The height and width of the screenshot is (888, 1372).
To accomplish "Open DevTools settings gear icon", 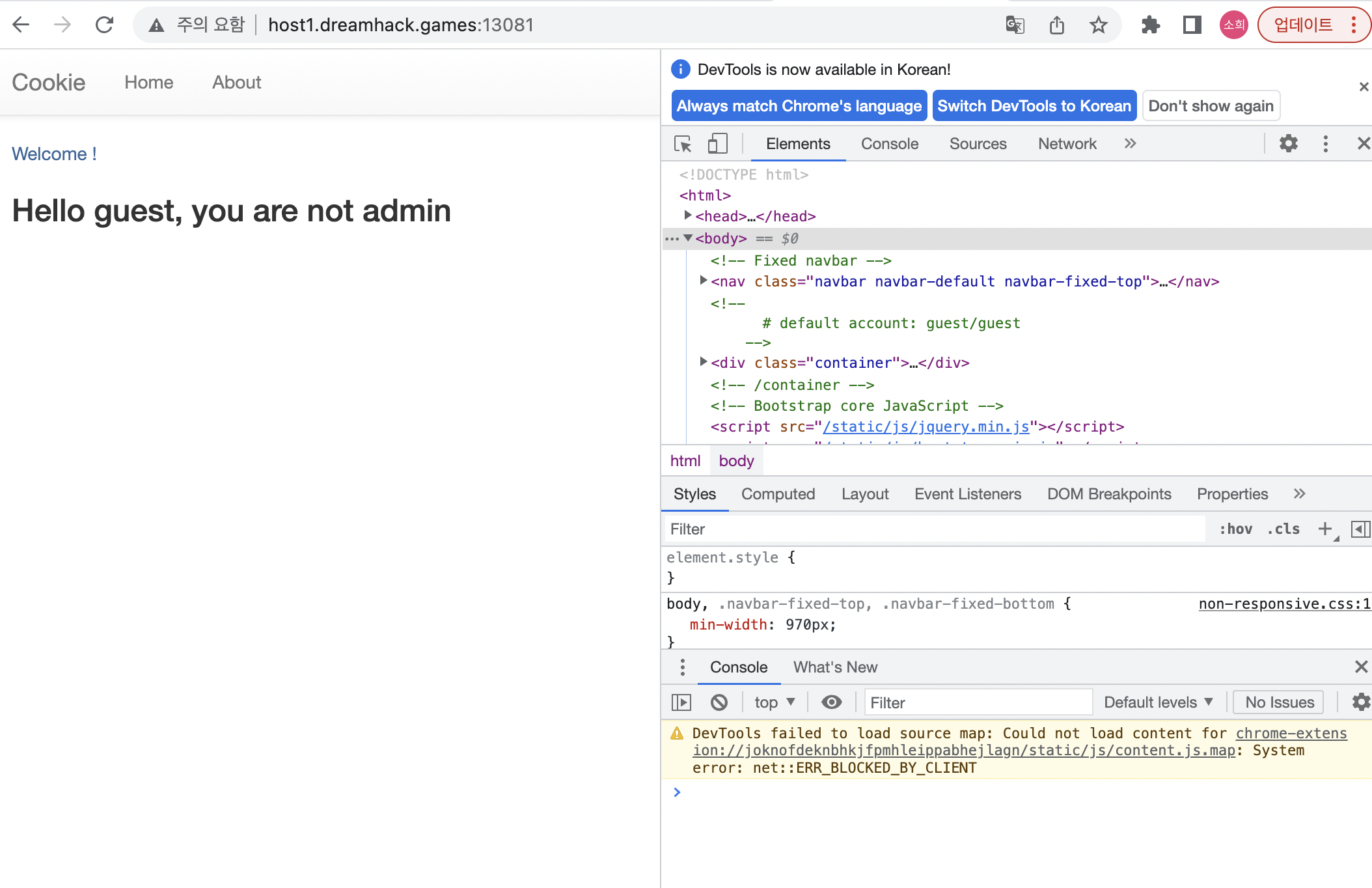I will (x=1288, y=144).
